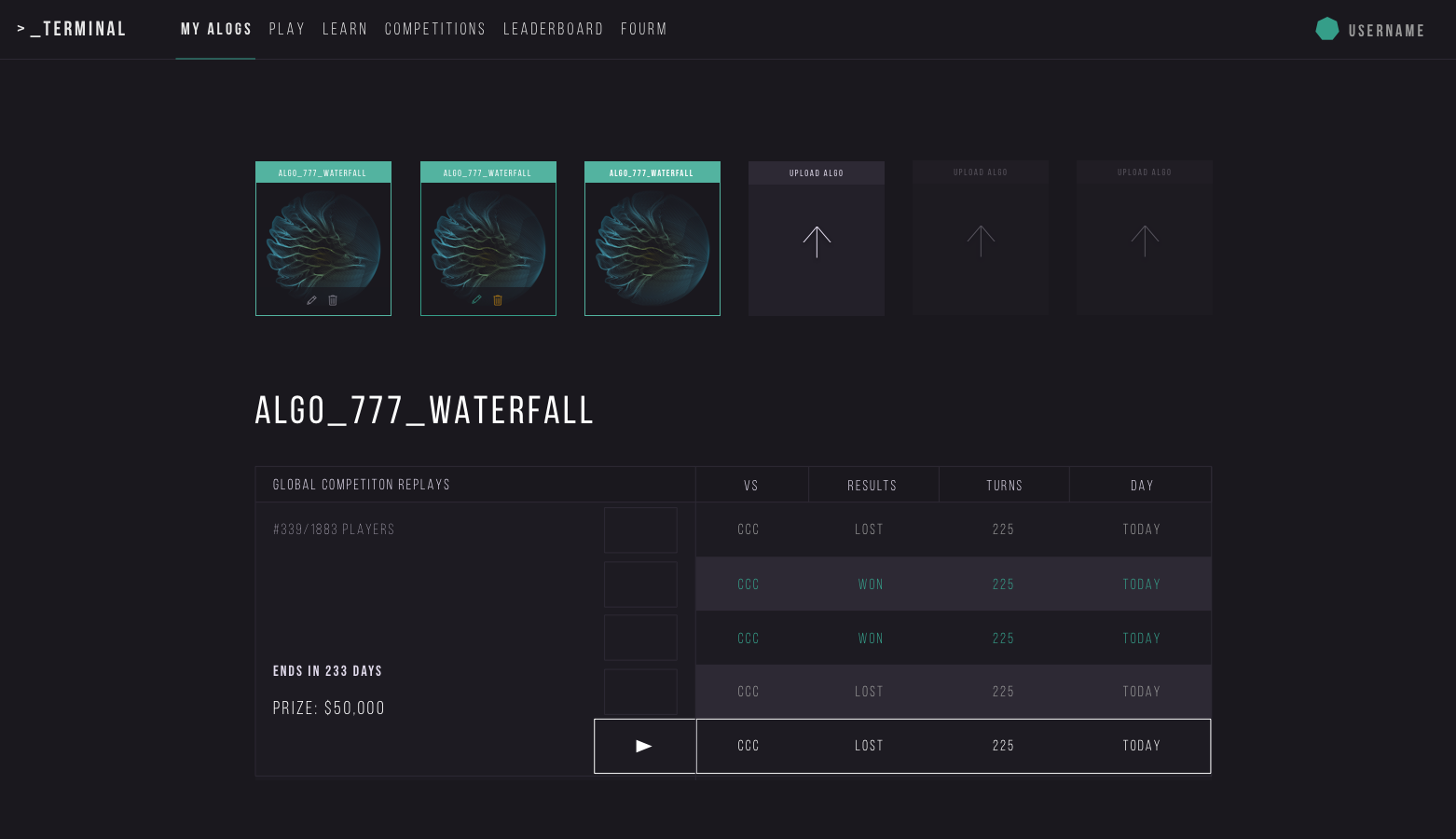The image size is (1456, 839).
Task: Visit the Fourm tab
Action: coord(644,29)
